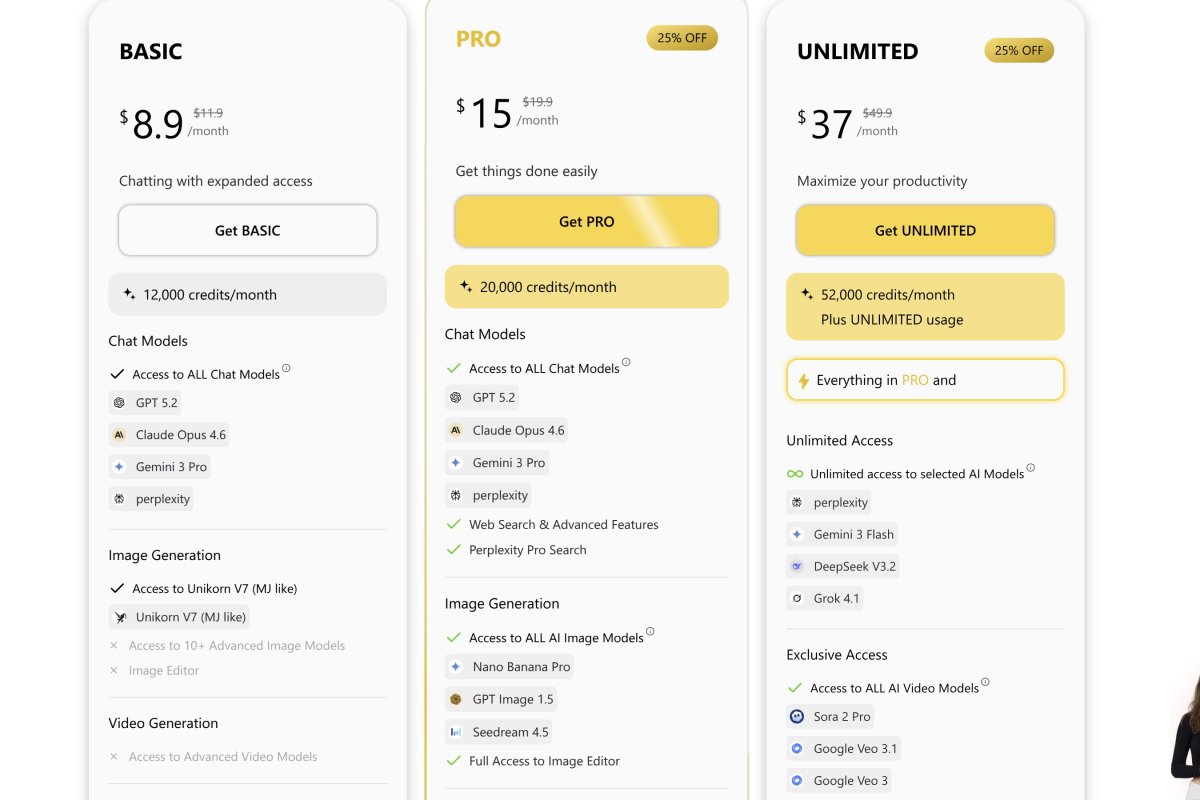
Task: Click the Get BASIC button
Action: tap(247, 230)
